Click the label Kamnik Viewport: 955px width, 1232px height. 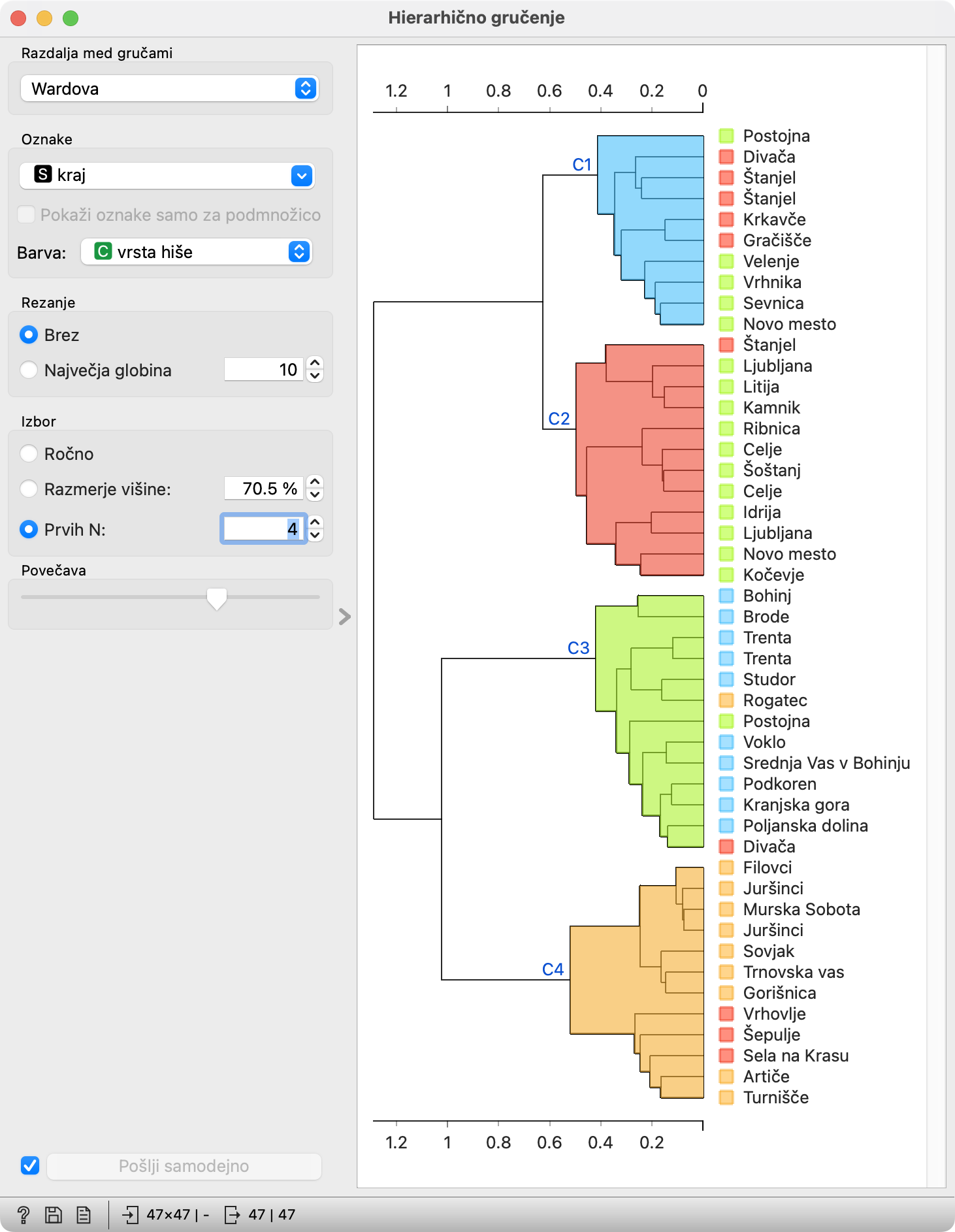(771, 408)
